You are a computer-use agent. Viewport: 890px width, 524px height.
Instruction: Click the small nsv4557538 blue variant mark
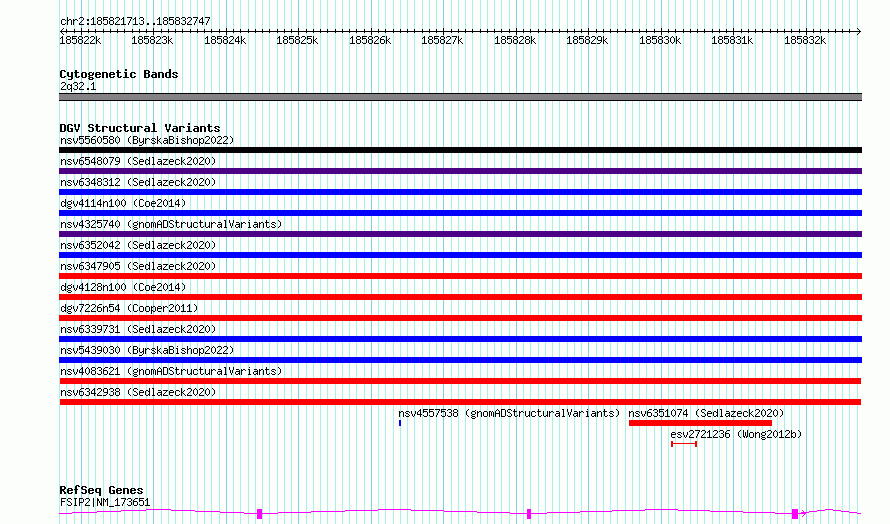coord(400,423)
